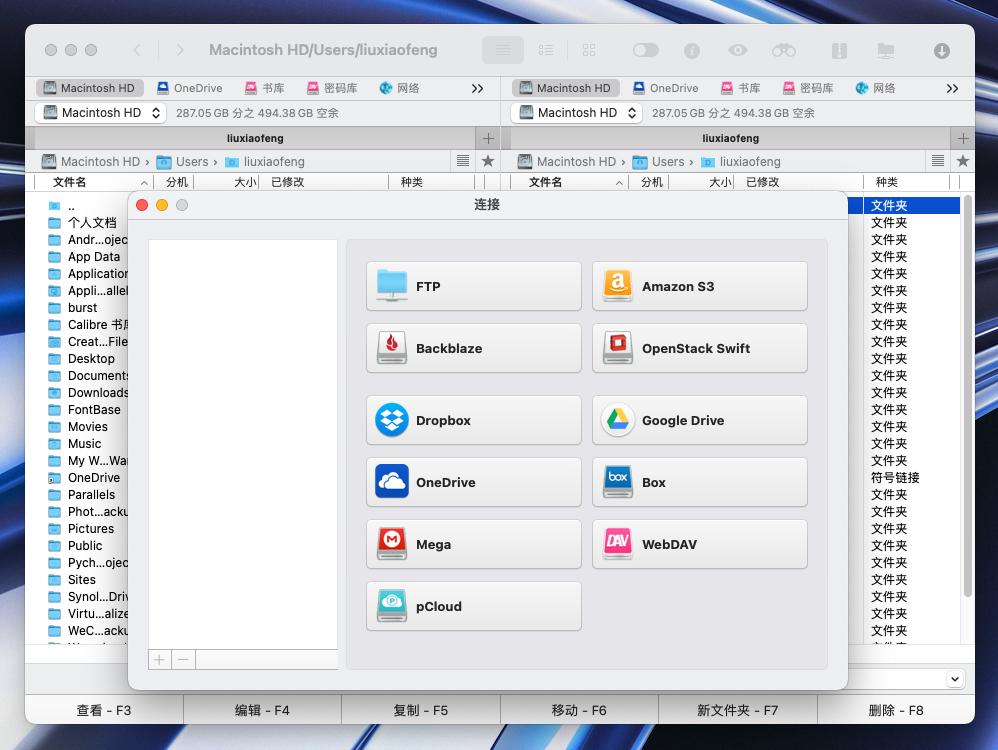The image size is (998, 750).
Task: Click 查看 - F3 button
Action: pyautogui.click(x=104, y=710)
